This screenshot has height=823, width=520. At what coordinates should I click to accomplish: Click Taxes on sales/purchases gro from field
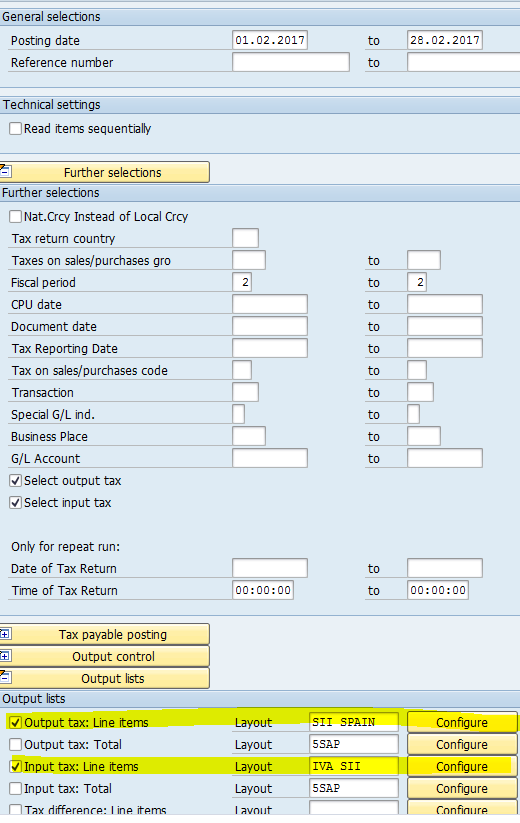point(249,260)
